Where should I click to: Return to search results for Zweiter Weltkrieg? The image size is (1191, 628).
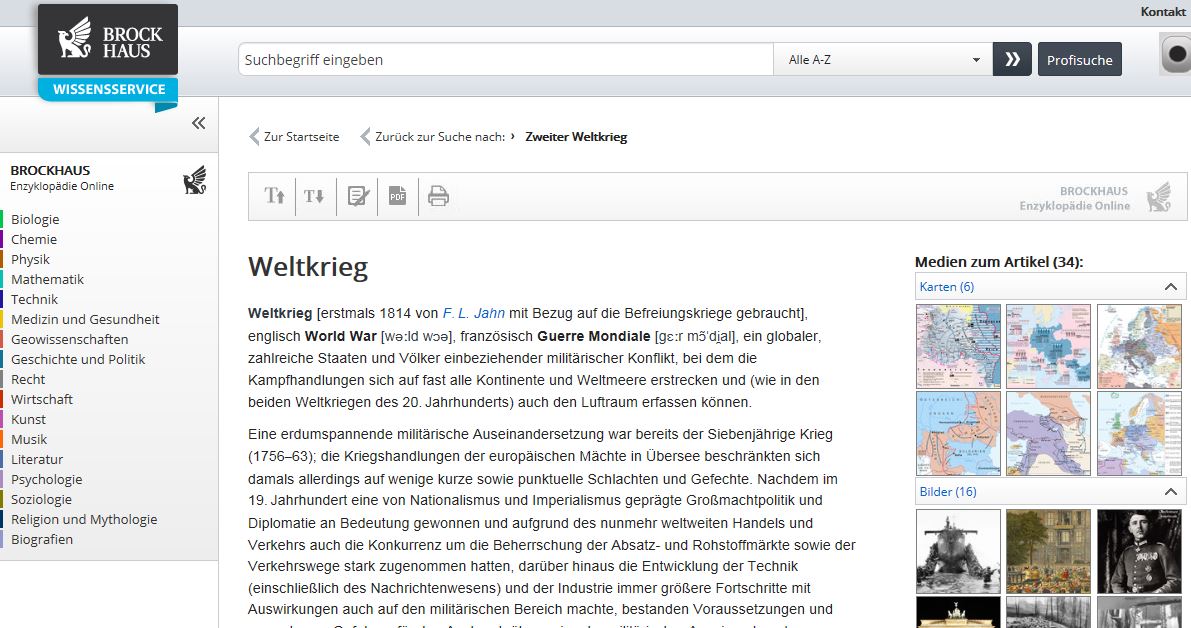coord(440,137)
